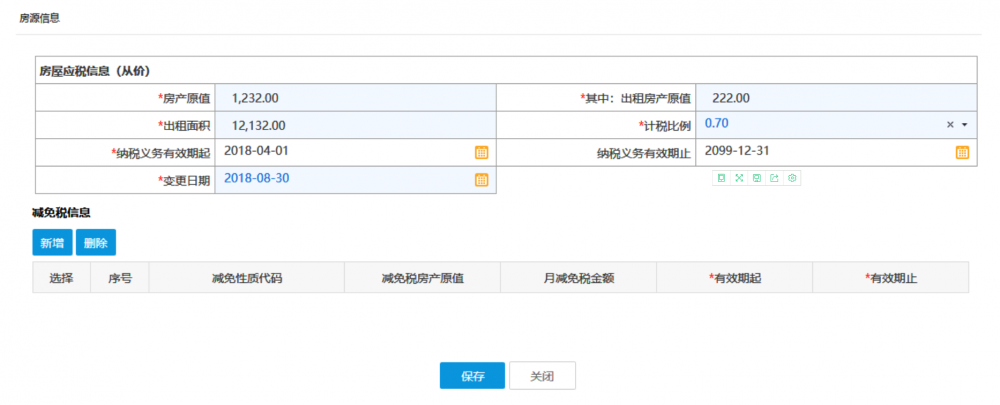Click the green save disk icon
Screen dimensions: 1000x405
click(756, 178)
